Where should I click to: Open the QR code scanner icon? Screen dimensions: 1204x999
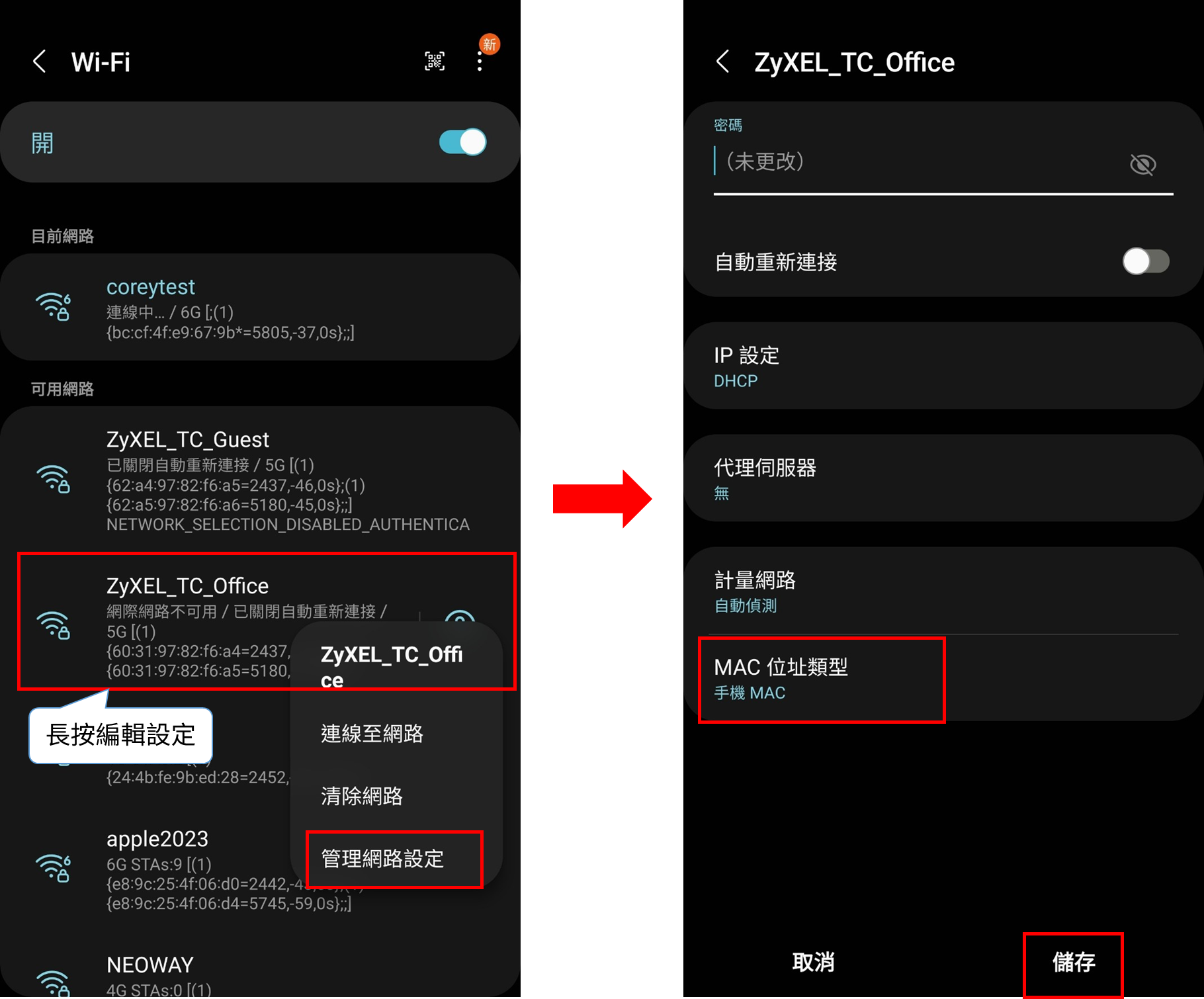click(x=435, y=62)
